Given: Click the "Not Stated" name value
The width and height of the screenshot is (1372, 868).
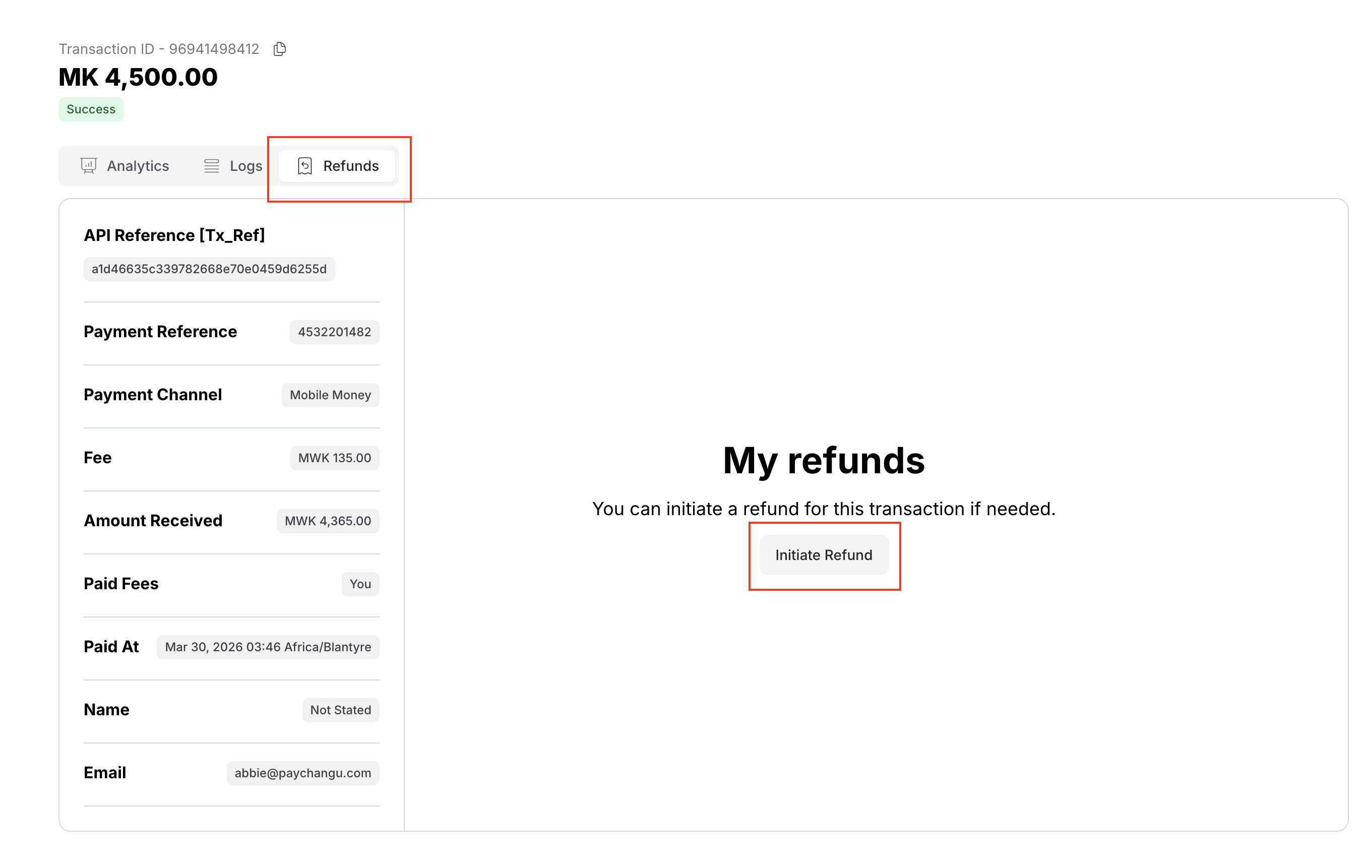Looking at the screenshot, I should (340, 710).
